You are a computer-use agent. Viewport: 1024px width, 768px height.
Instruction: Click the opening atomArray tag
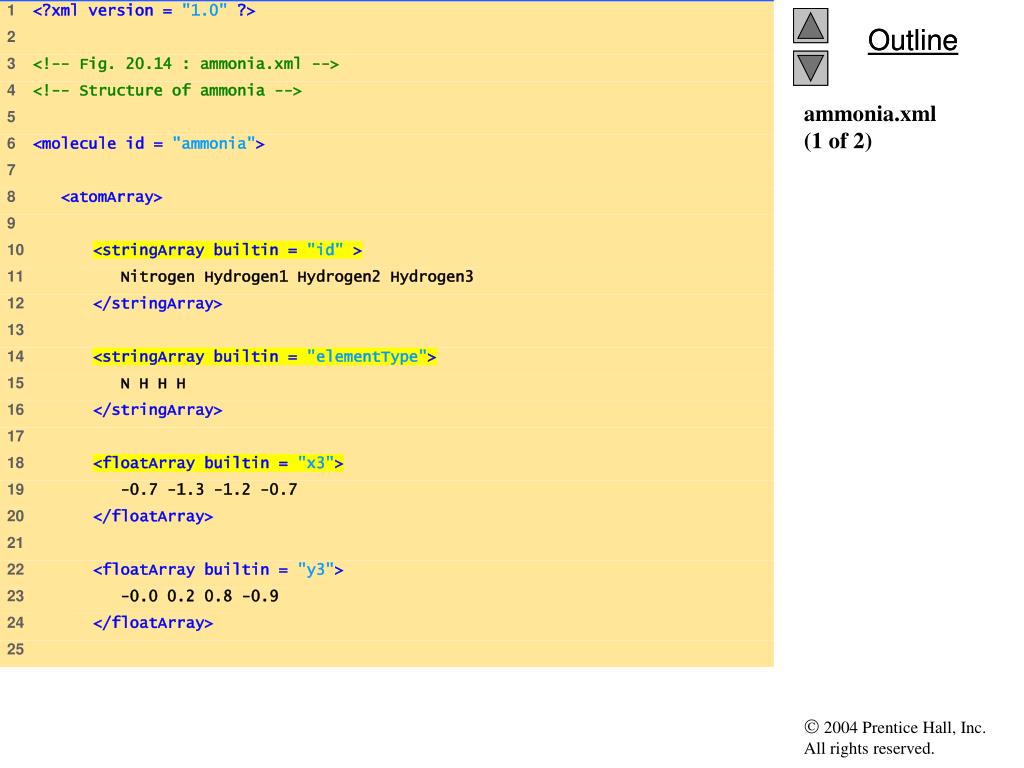pos(111,197)
